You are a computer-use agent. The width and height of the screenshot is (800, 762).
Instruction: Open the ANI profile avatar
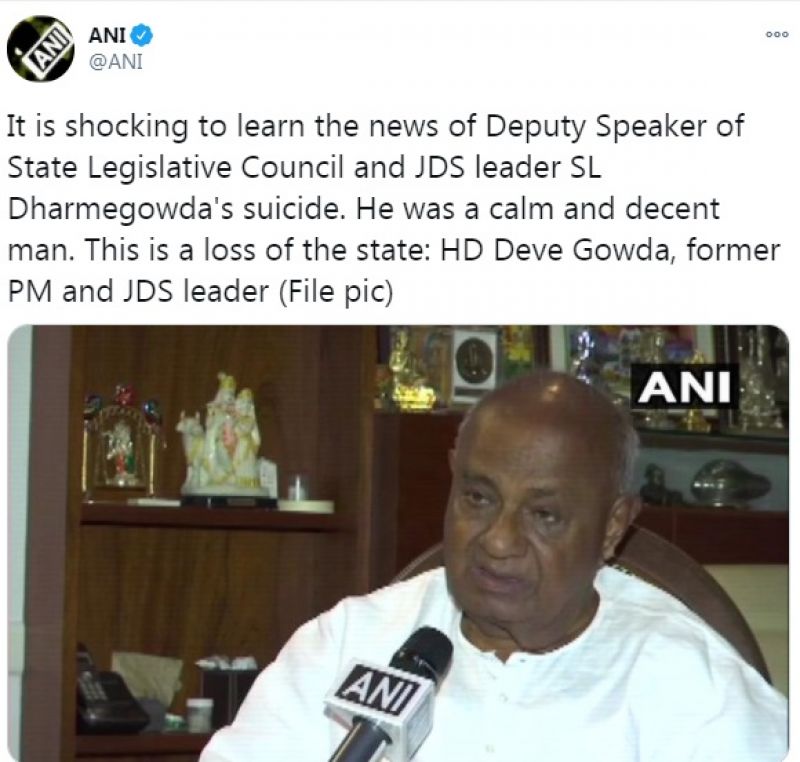coord(40,49)
